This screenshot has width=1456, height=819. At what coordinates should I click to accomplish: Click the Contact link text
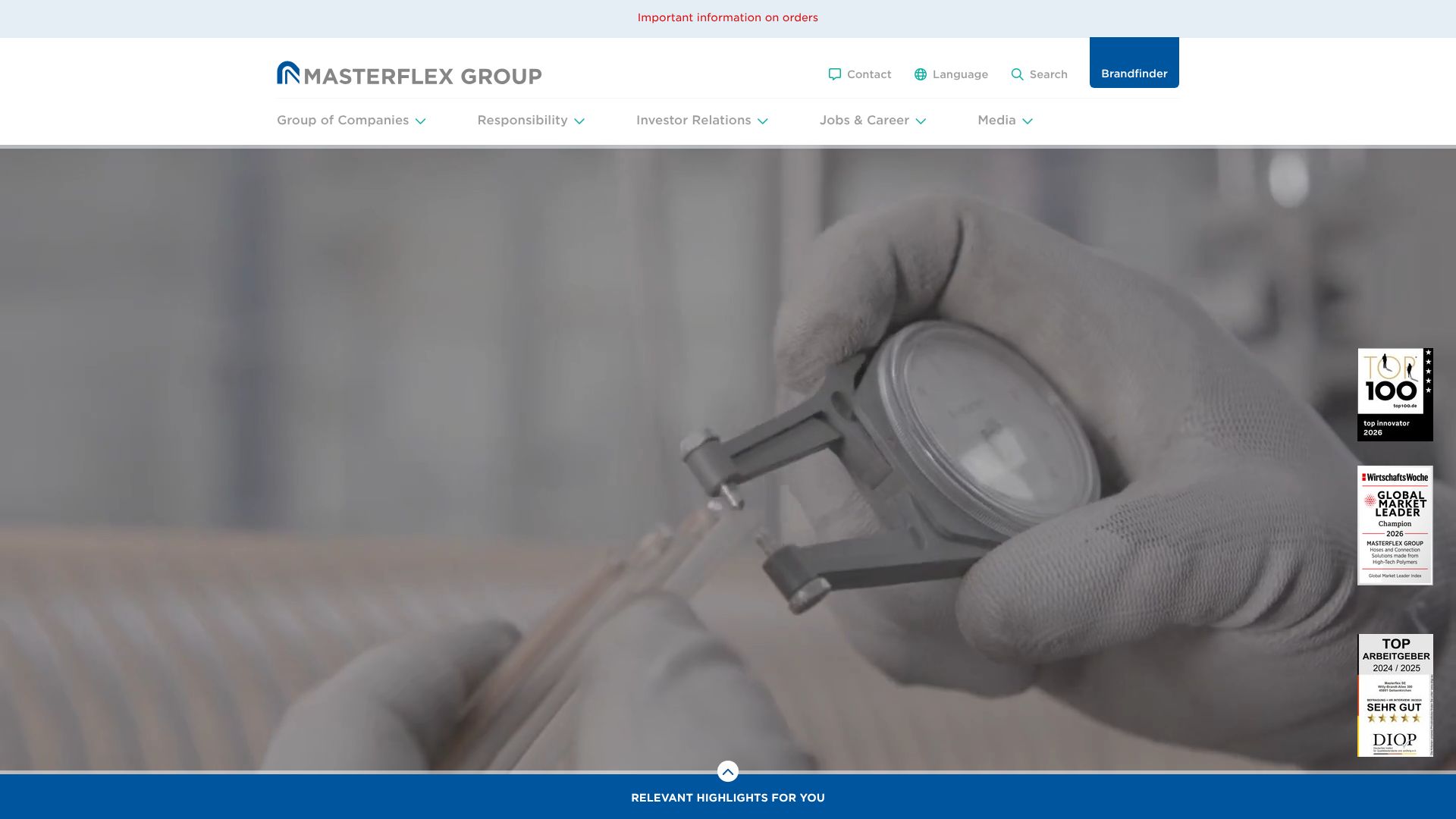click(868, 74)
